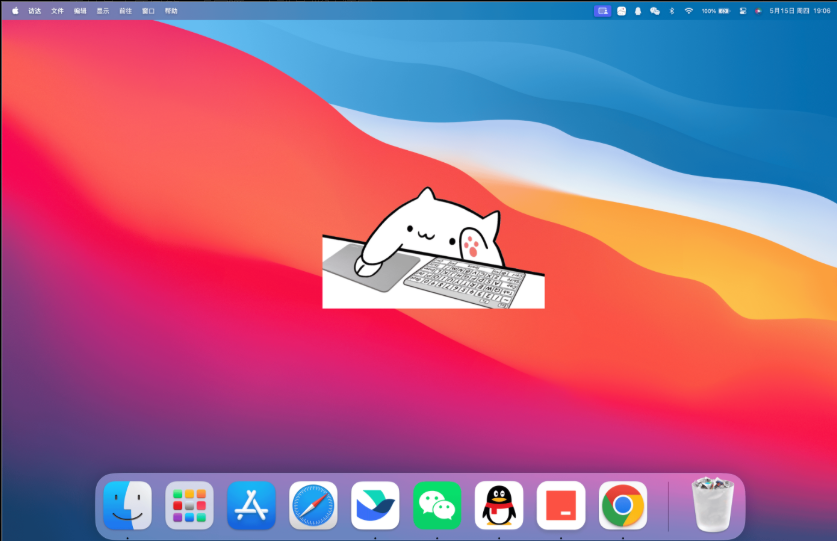Launch App Store from the Dock
Screen dimensions: 837x541
coord(251,505)
